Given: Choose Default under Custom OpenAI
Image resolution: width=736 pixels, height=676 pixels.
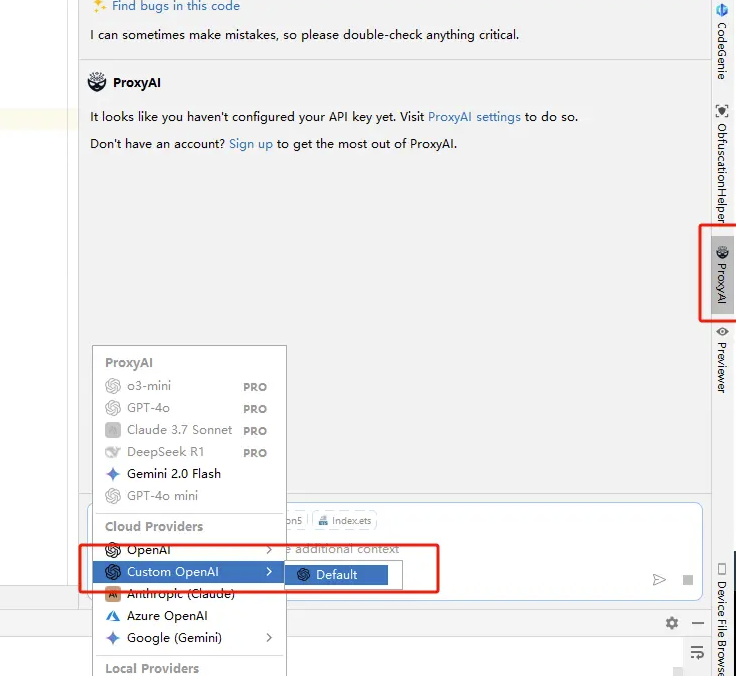Looking at the screenshot, I should 336,575.
